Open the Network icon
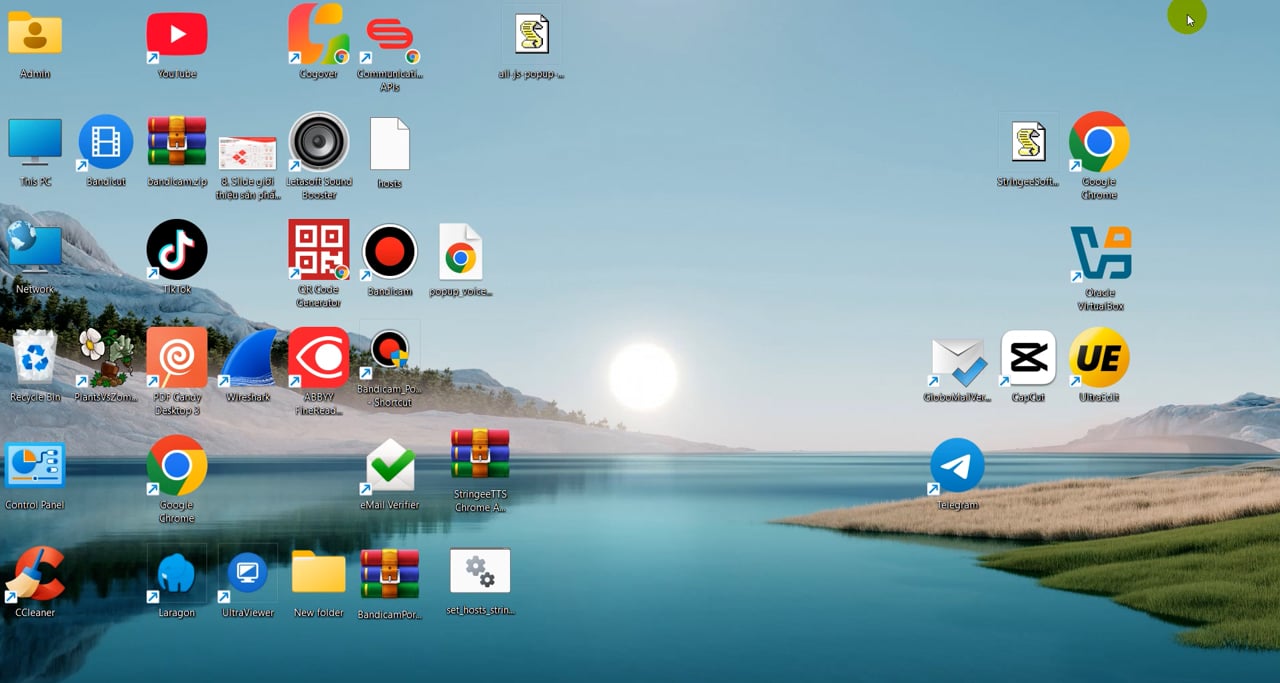The width and height of the screenshot is (1280, 683). (35, 250)
